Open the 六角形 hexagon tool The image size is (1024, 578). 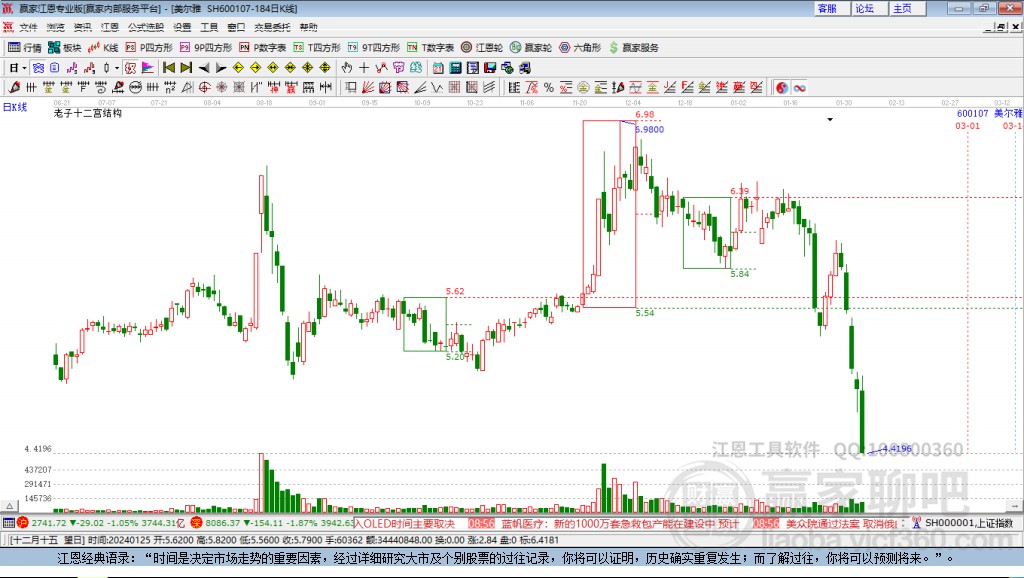pyautogui.click(x=580, y=48)
